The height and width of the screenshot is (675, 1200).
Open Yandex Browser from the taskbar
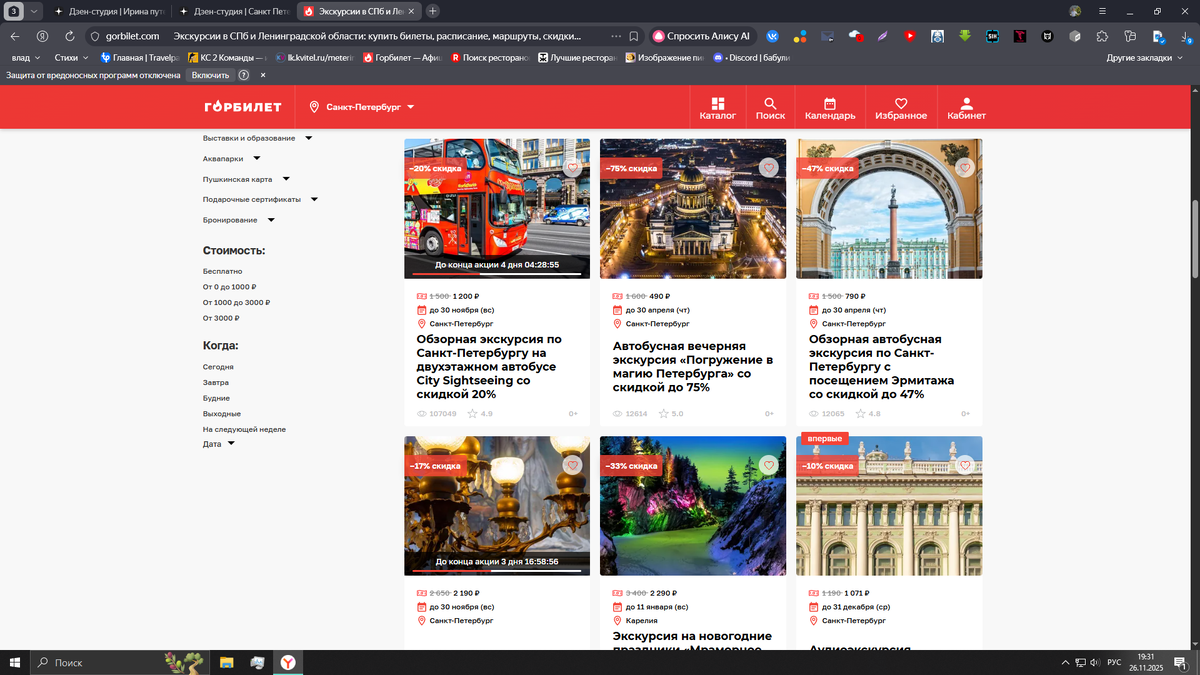tap(287, 662)
